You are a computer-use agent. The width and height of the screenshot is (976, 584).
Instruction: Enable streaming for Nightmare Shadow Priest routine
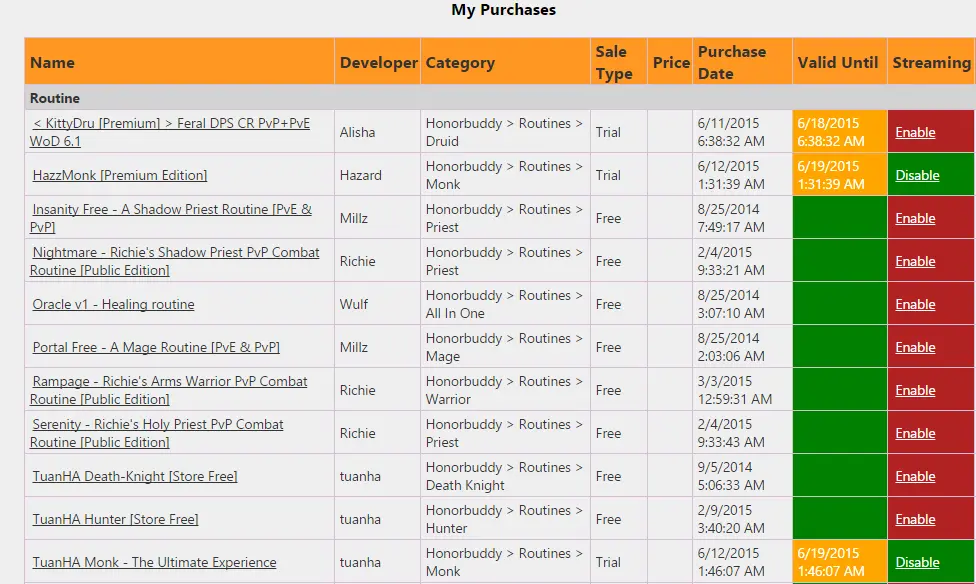(915, 261)
